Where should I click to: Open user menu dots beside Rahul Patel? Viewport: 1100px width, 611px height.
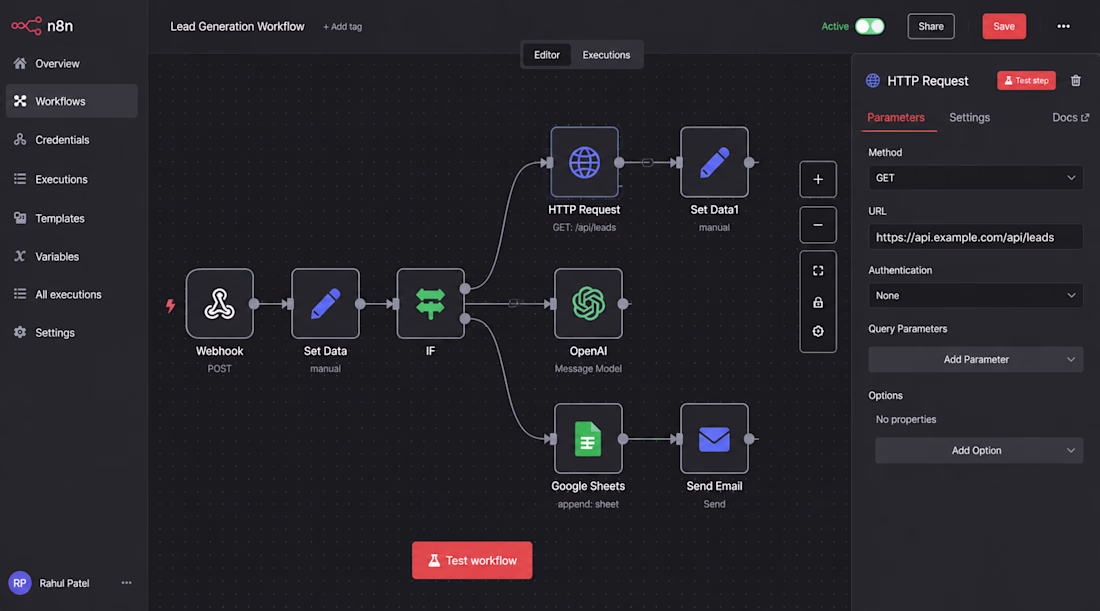click(x=126, y=583)
